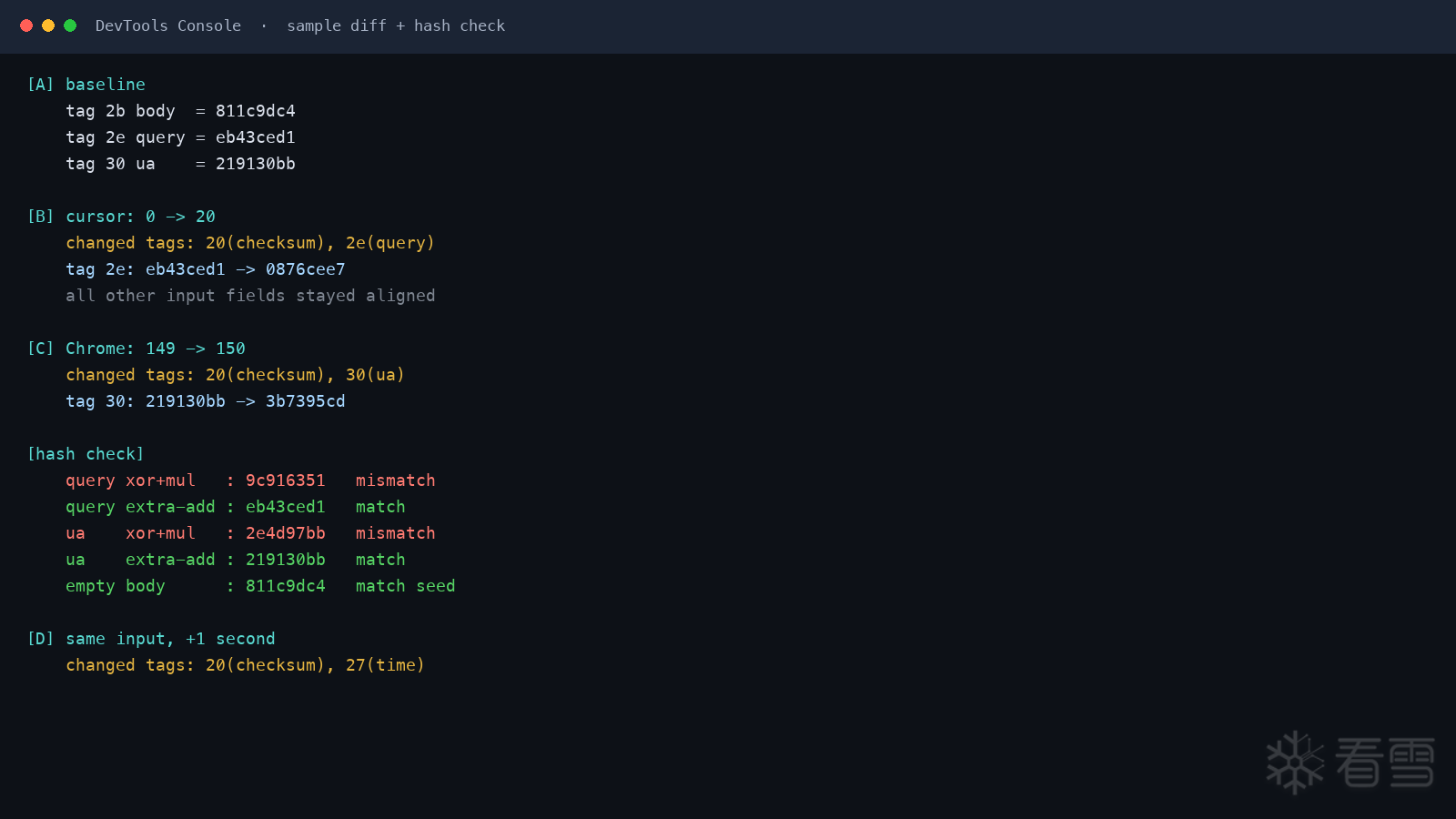Close the DevTools Console window
This screenshot has height=819, width=1456.
(26, 25)
